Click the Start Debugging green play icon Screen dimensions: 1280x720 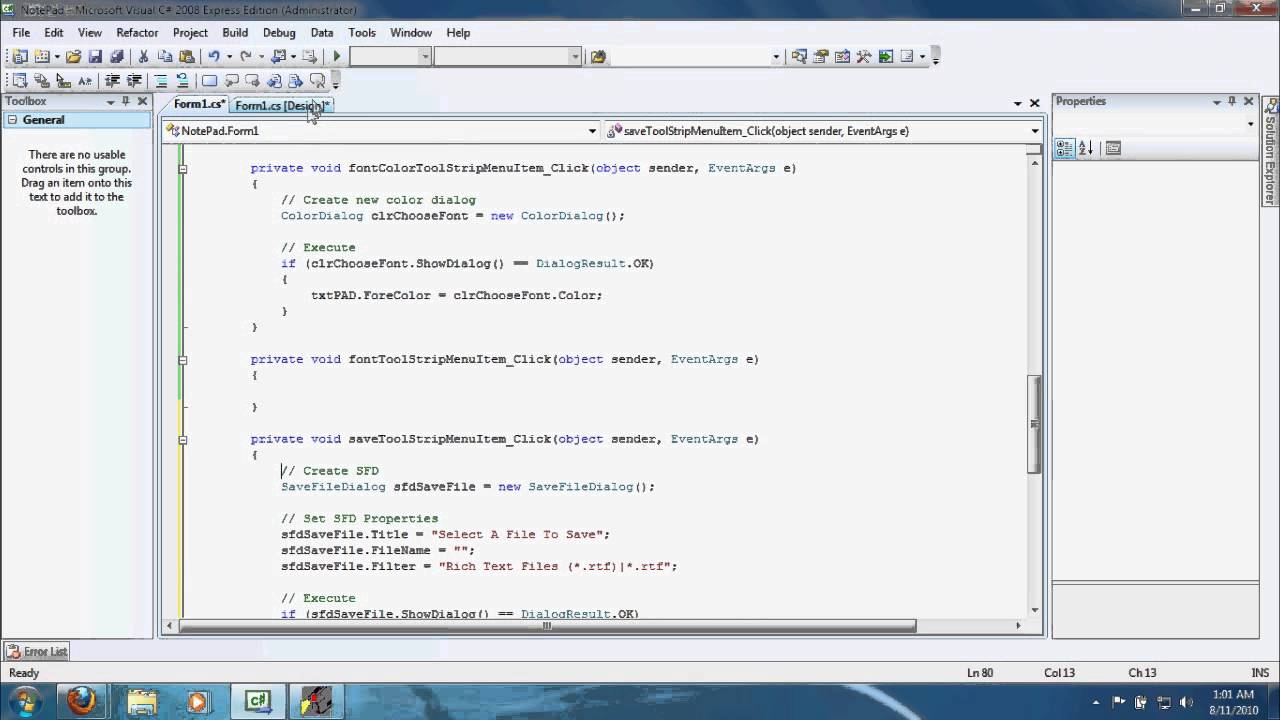coord(337,57)
